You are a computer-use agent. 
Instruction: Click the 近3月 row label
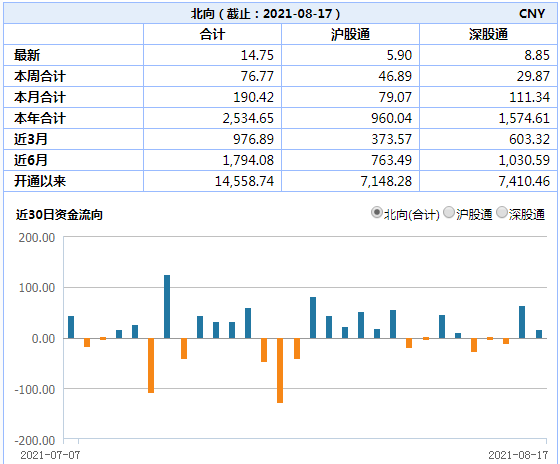coord(31,139)
